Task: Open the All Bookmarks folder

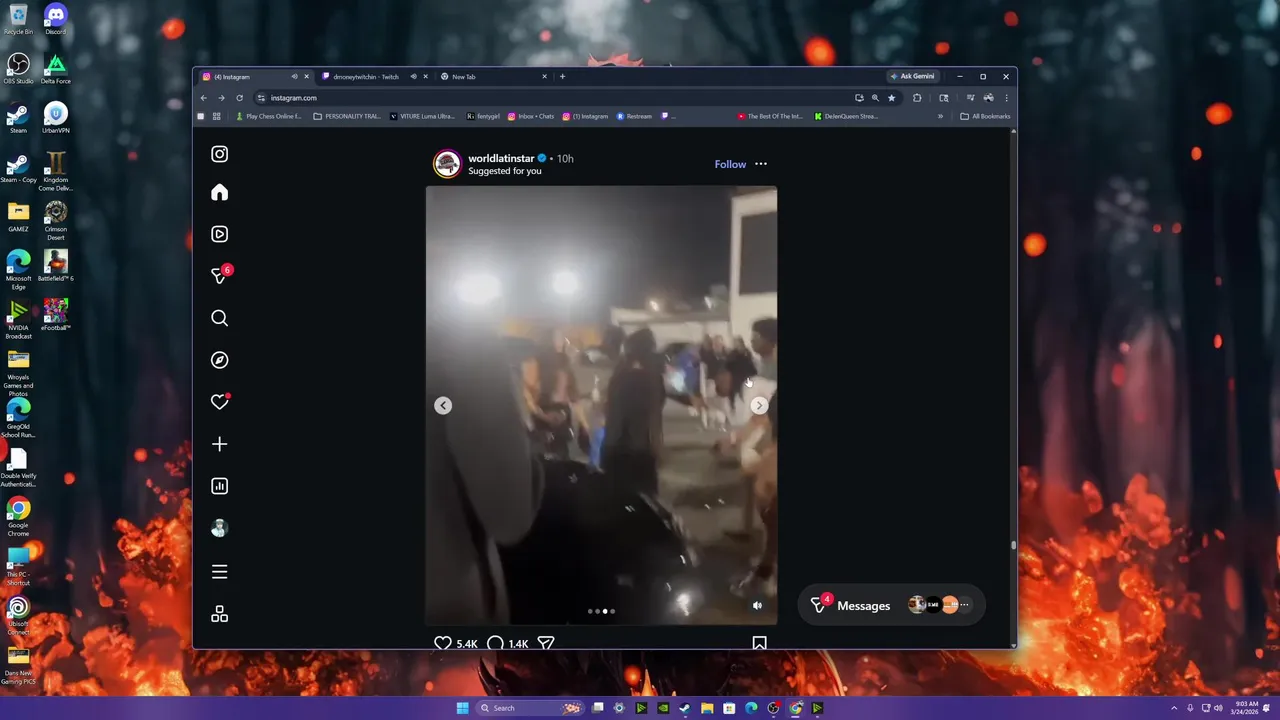Action: click(x=985, y=116)
